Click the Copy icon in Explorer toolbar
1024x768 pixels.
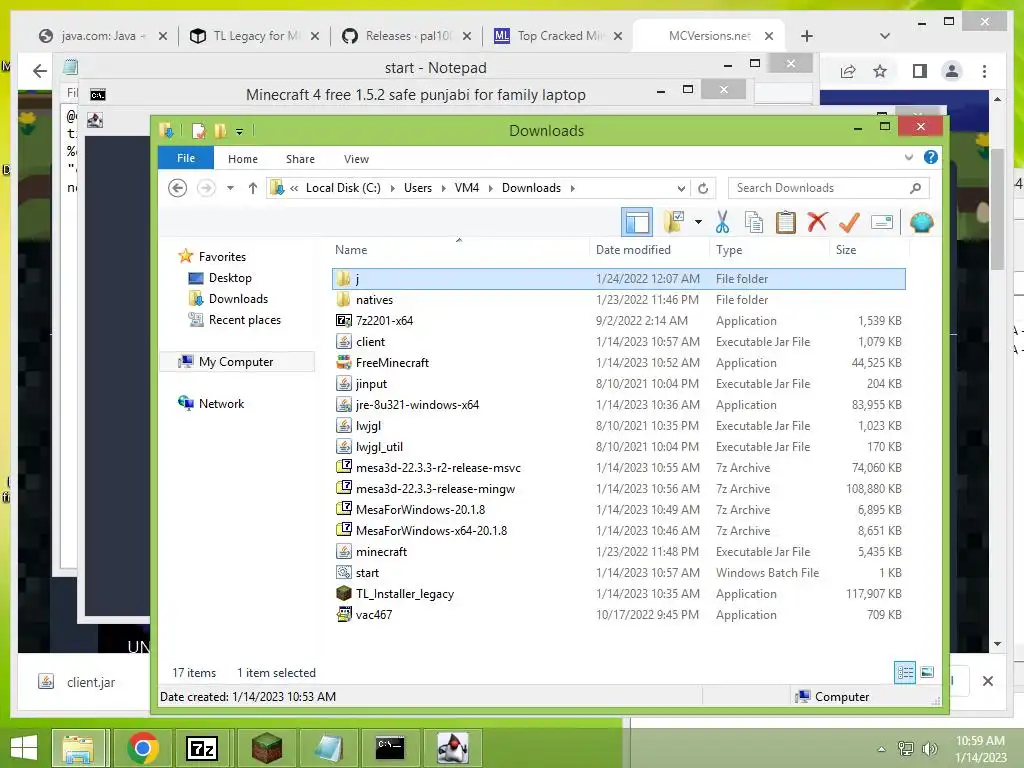pos(754,222)
